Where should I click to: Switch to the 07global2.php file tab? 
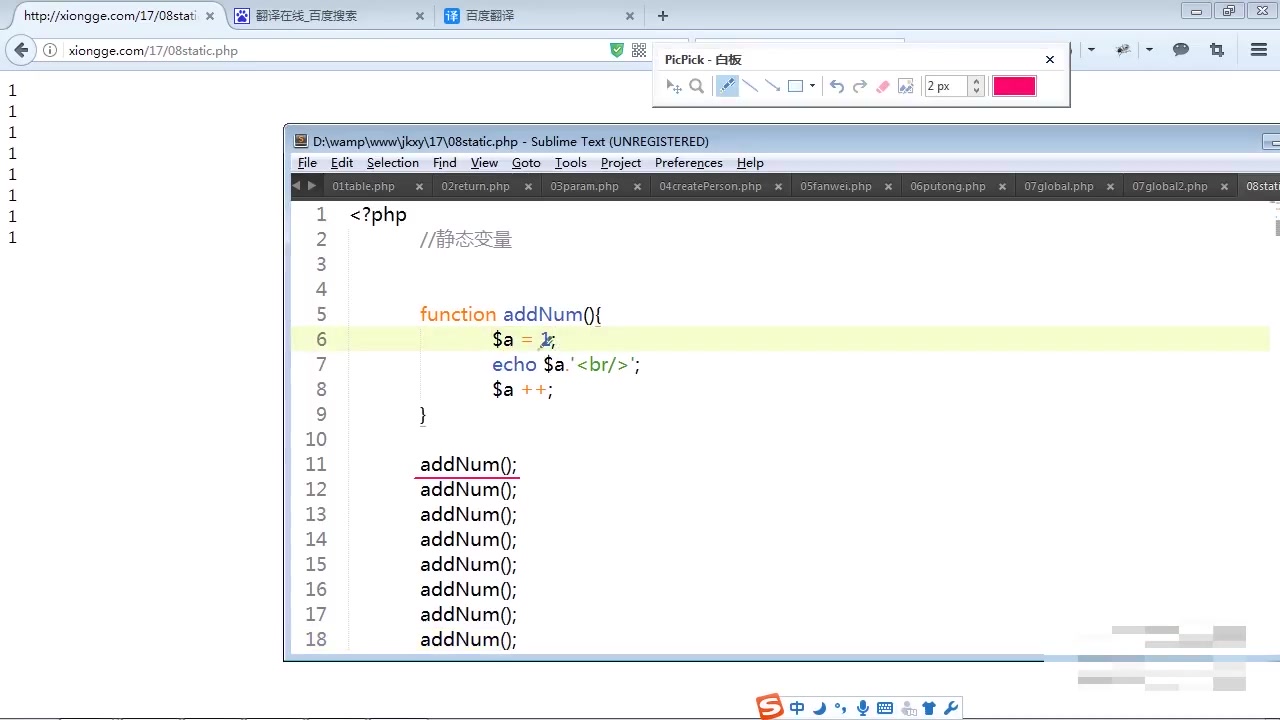pos(1169,186)
